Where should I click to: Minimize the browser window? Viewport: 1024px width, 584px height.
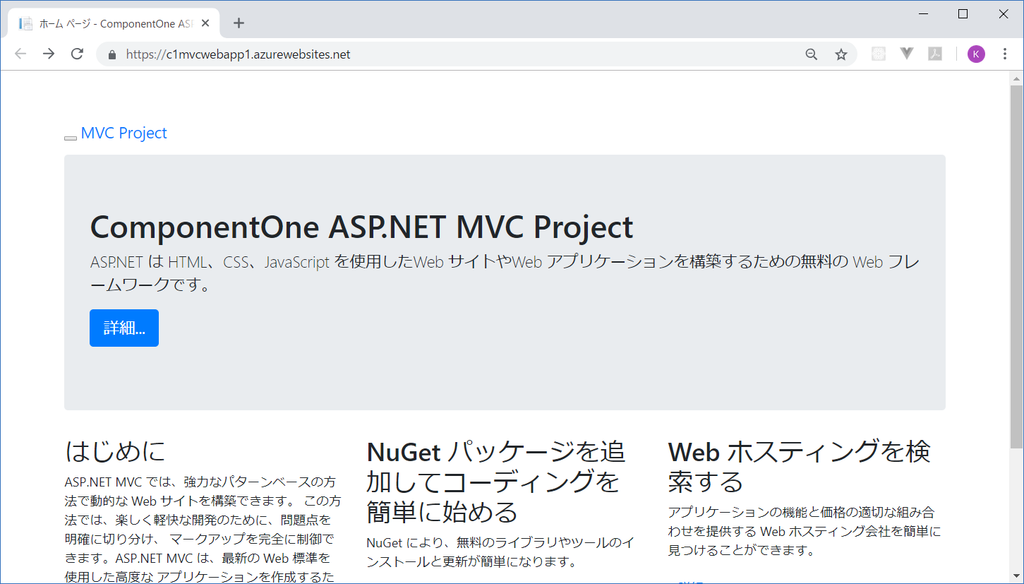pyautogui.click(x=923, y=14)
